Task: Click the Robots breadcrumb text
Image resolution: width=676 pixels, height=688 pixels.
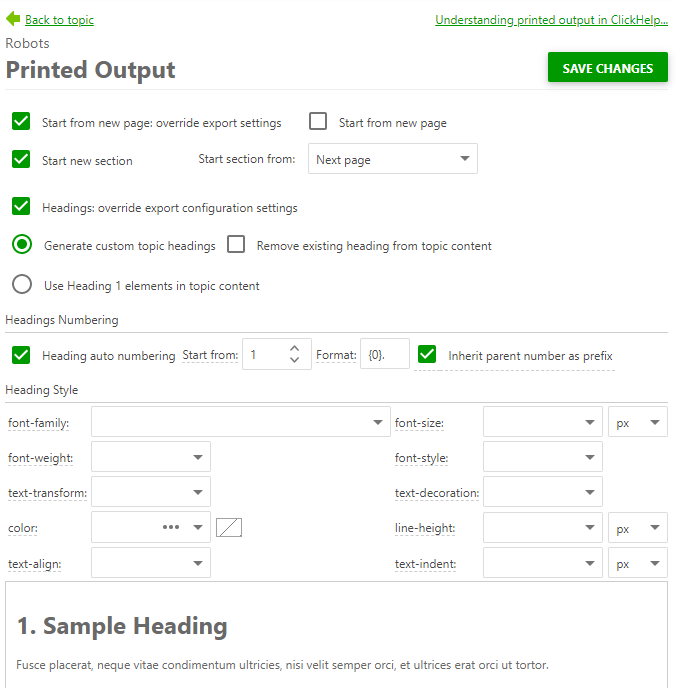Action: [x=27, y=43]
